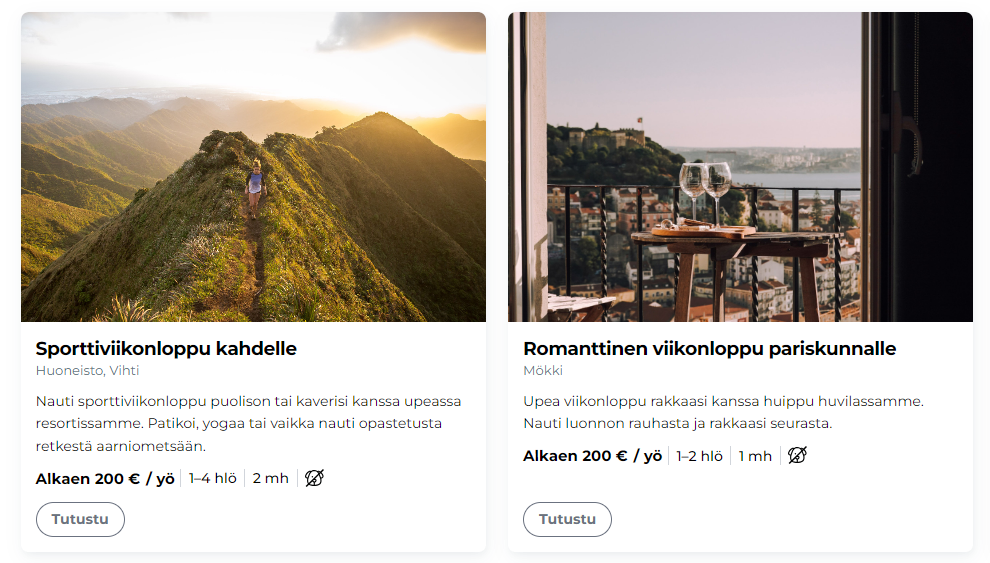
Task: Click the Sporttiviikonloppu price Alkaen 200 € / yö
Action: tap(105, 478)
